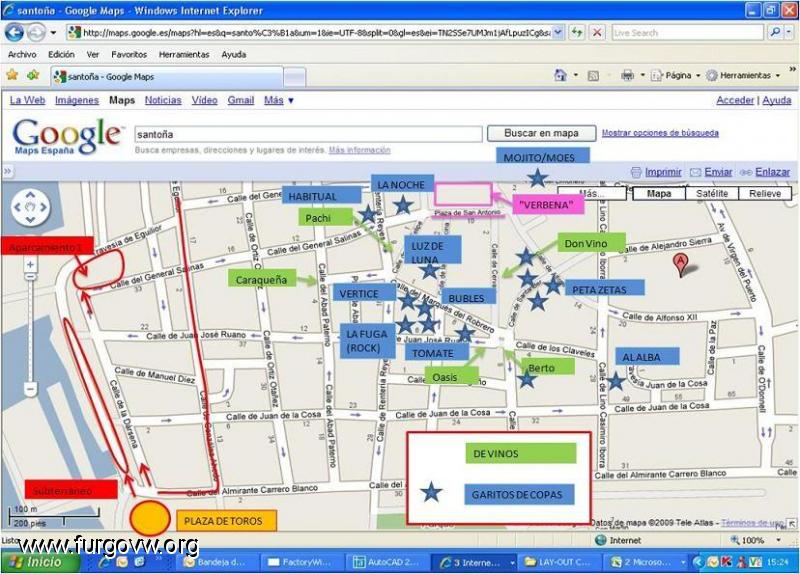This screenshot has height=574, width=800.
Task: Expand the address bar history dropdown
Action: (558, 33)
